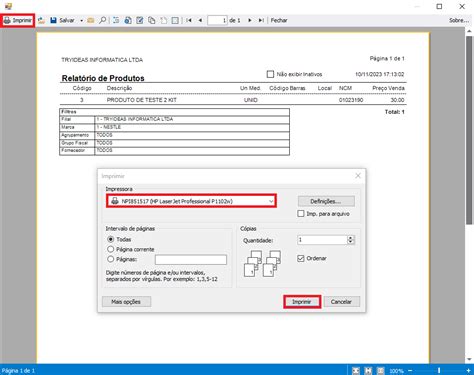Click the Definições... button
The width and height of the screenshot is (474, 375).
click(326, 201)
